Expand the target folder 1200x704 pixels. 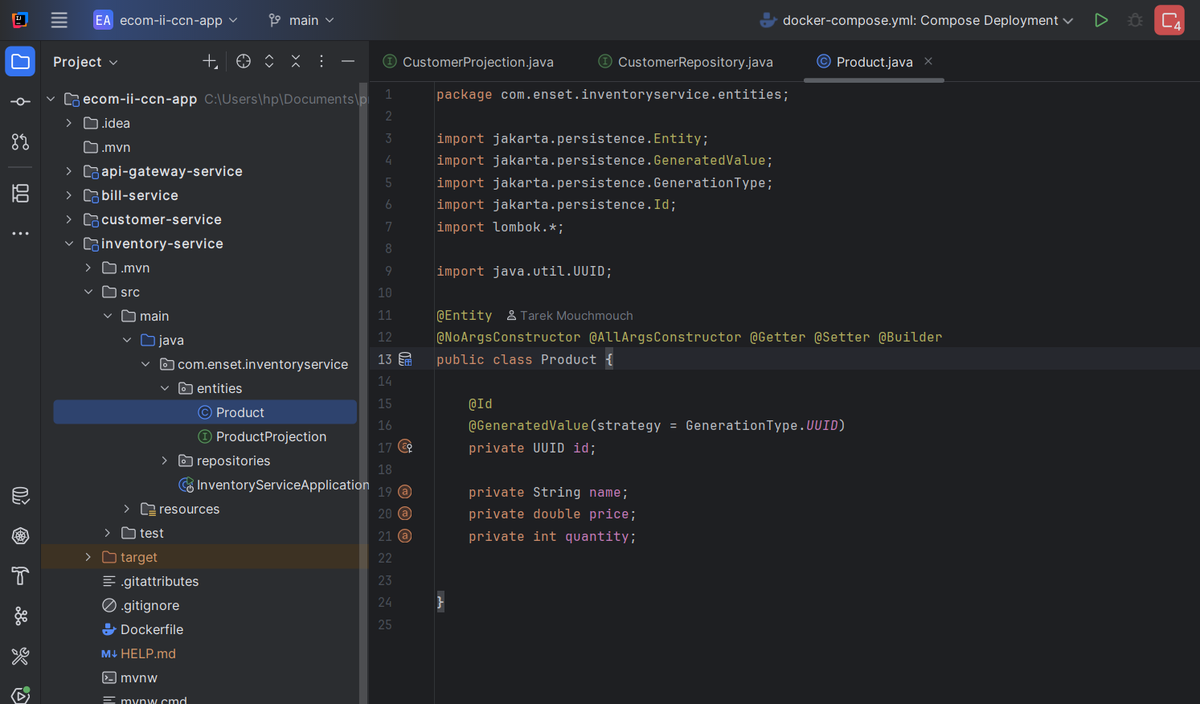click(x=88, y=557)
